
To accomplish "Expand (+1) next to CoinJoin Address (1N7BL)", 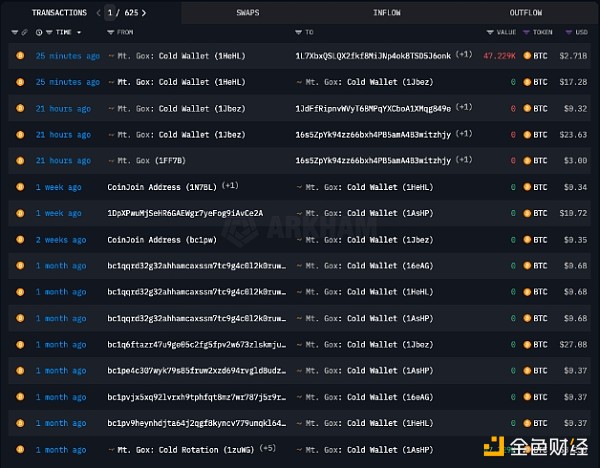I will click(x=230, y=186).
